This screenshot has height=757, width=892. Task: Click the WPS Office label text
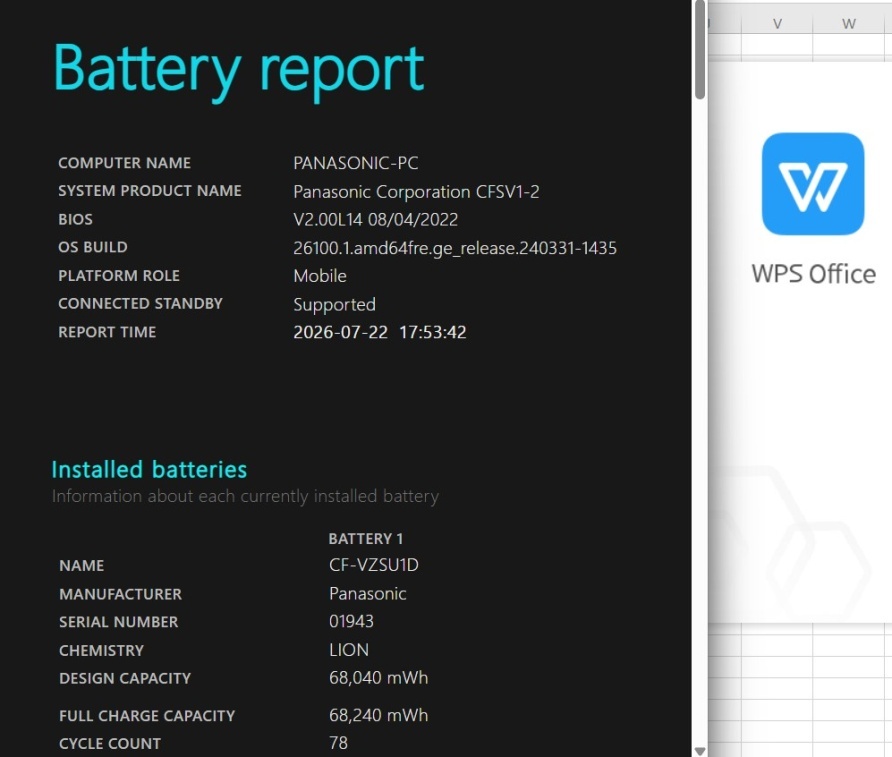coord(813,274)
